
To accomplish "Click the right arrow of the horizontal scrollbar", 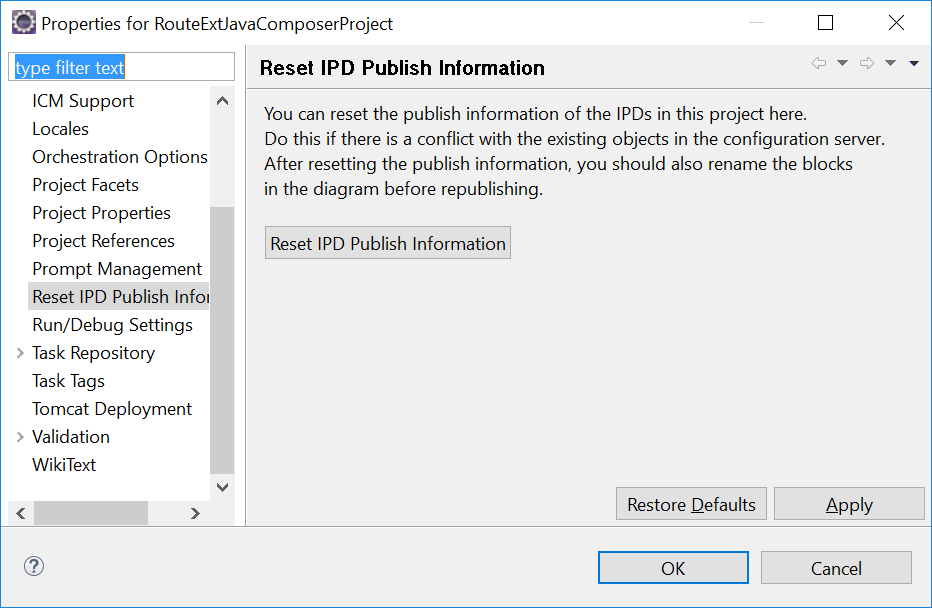I will 195,513.
